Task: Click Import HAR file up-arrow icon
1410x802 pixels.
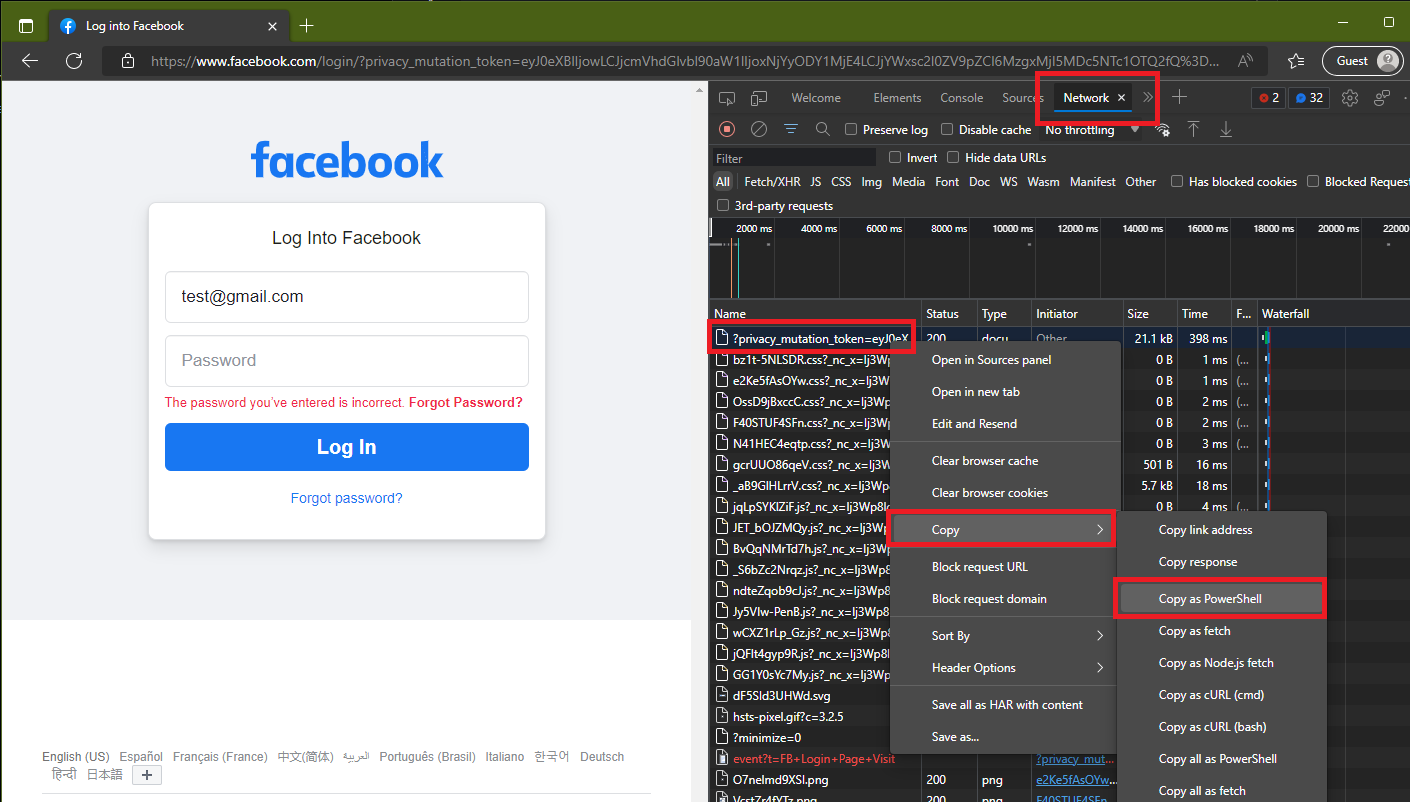Action: (1193, 129)
